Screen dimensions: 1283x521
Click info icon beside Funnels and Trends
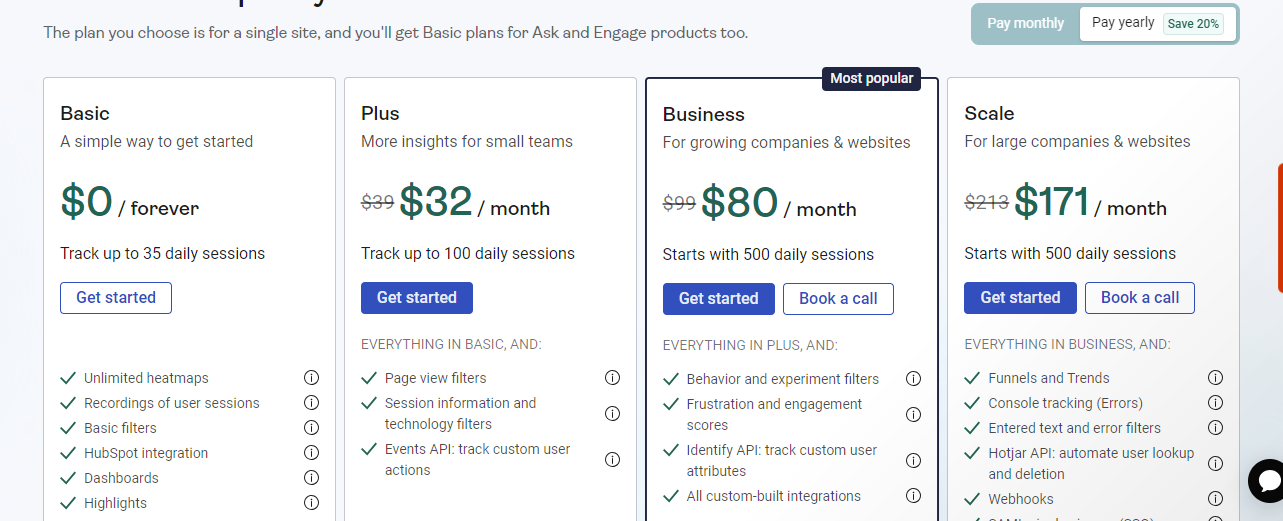(x=1215, y=378)
